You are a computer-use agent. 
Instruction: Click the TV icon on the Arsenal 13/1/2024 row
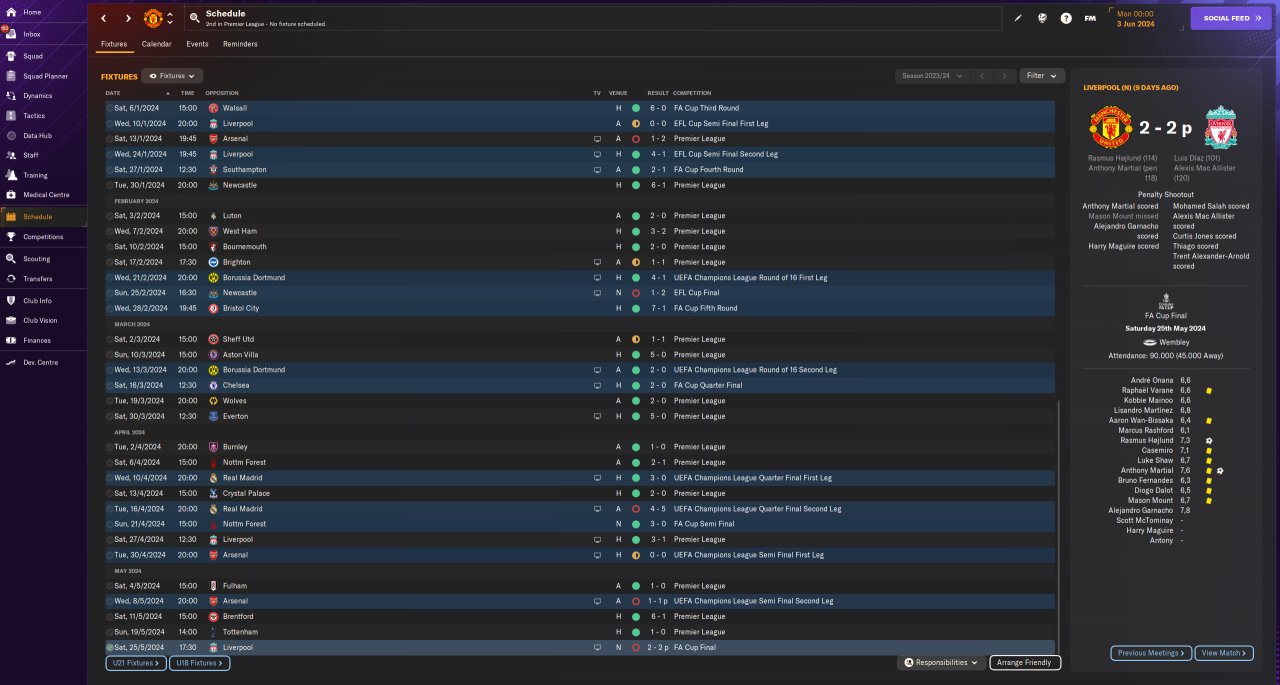[597, 139]
